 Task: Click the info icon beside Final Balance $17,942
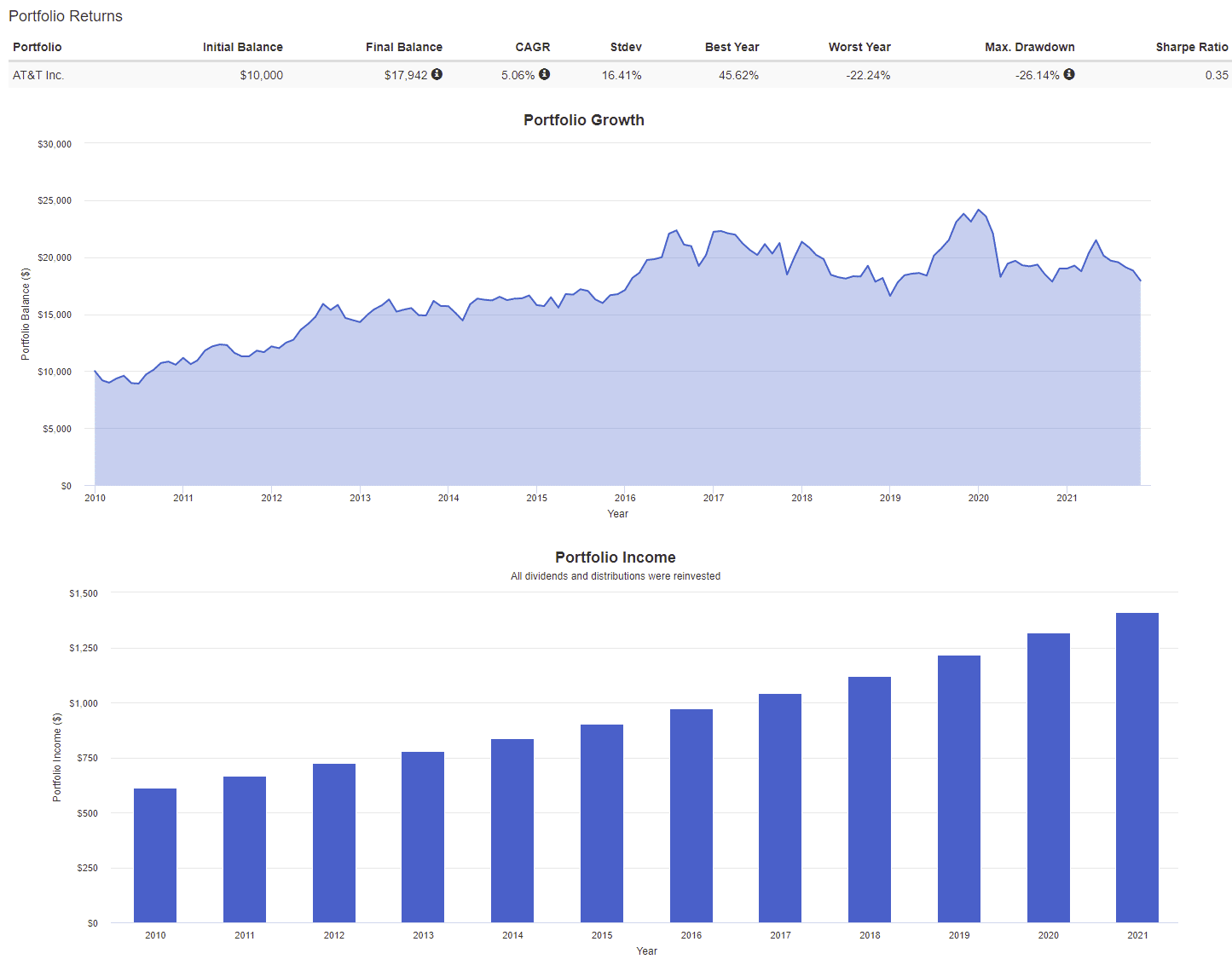click(437, 74)
